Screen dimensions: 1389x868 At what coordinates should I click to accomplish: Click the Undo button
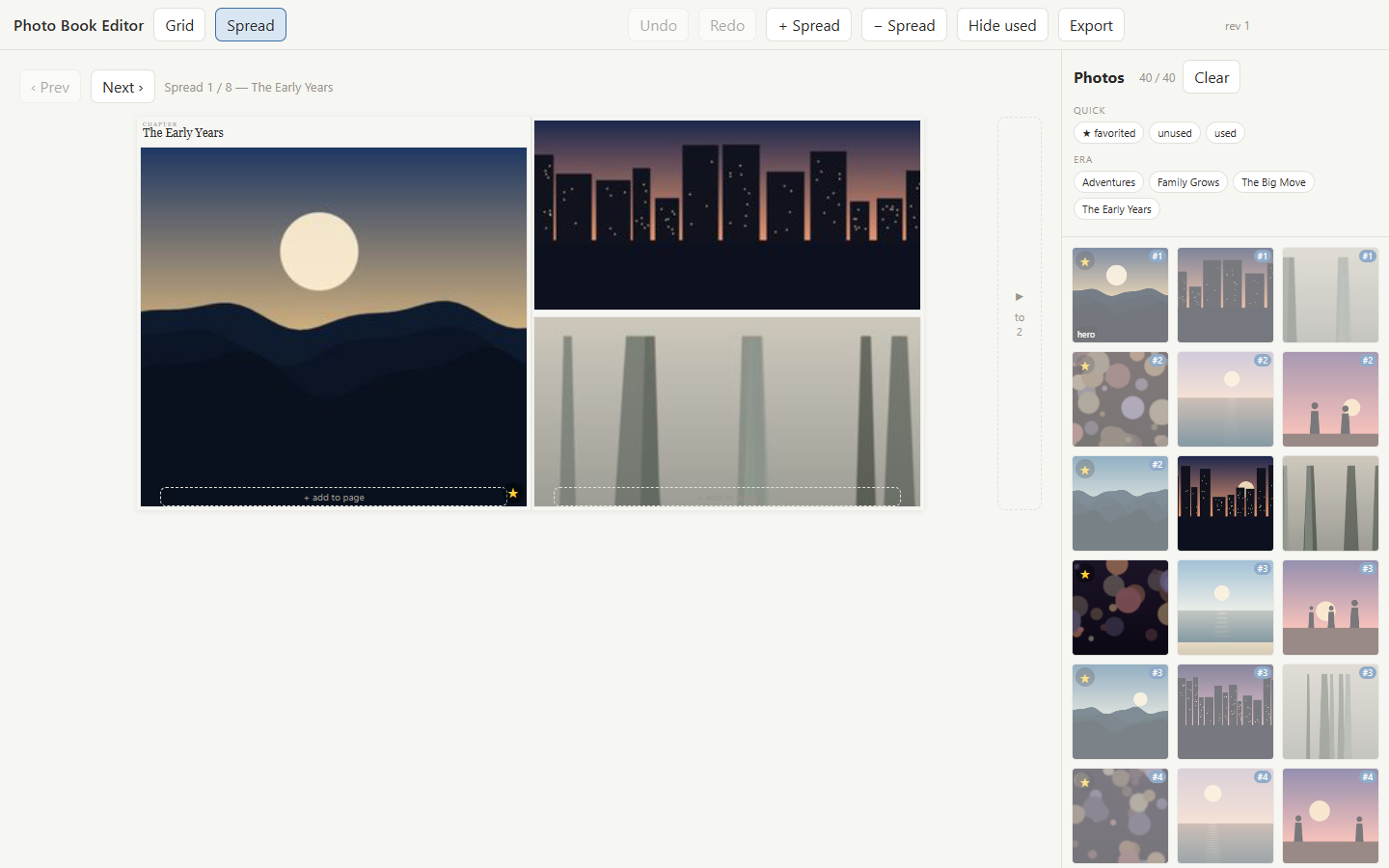[658, 25]
